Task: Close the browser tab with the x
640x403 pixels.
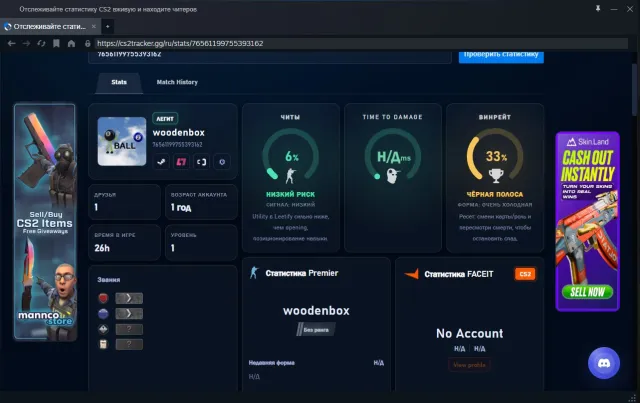Action: tap(93, 26)
